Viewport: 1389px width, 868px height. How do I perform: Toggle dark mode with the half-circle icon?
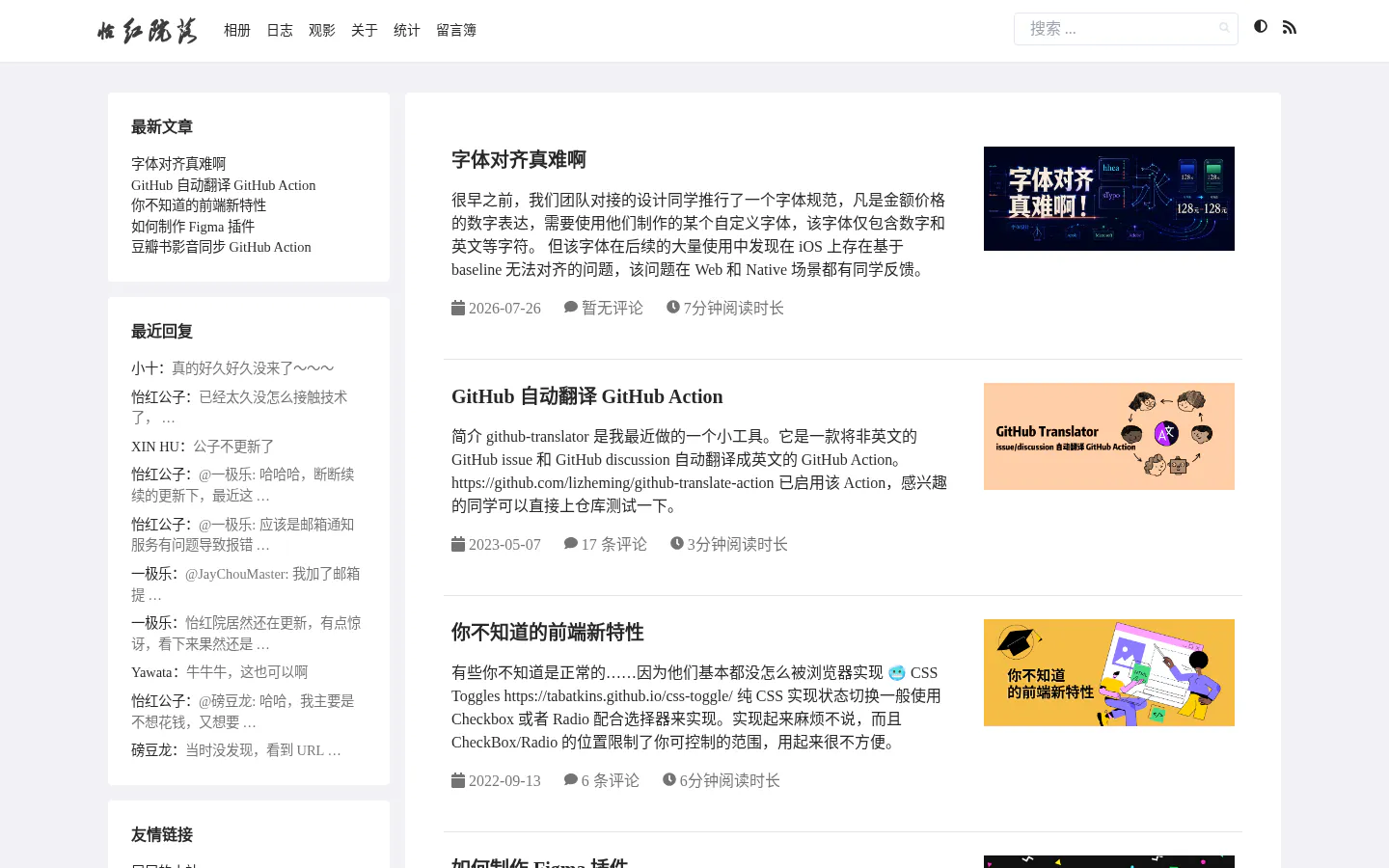[x=1261, y=27]
